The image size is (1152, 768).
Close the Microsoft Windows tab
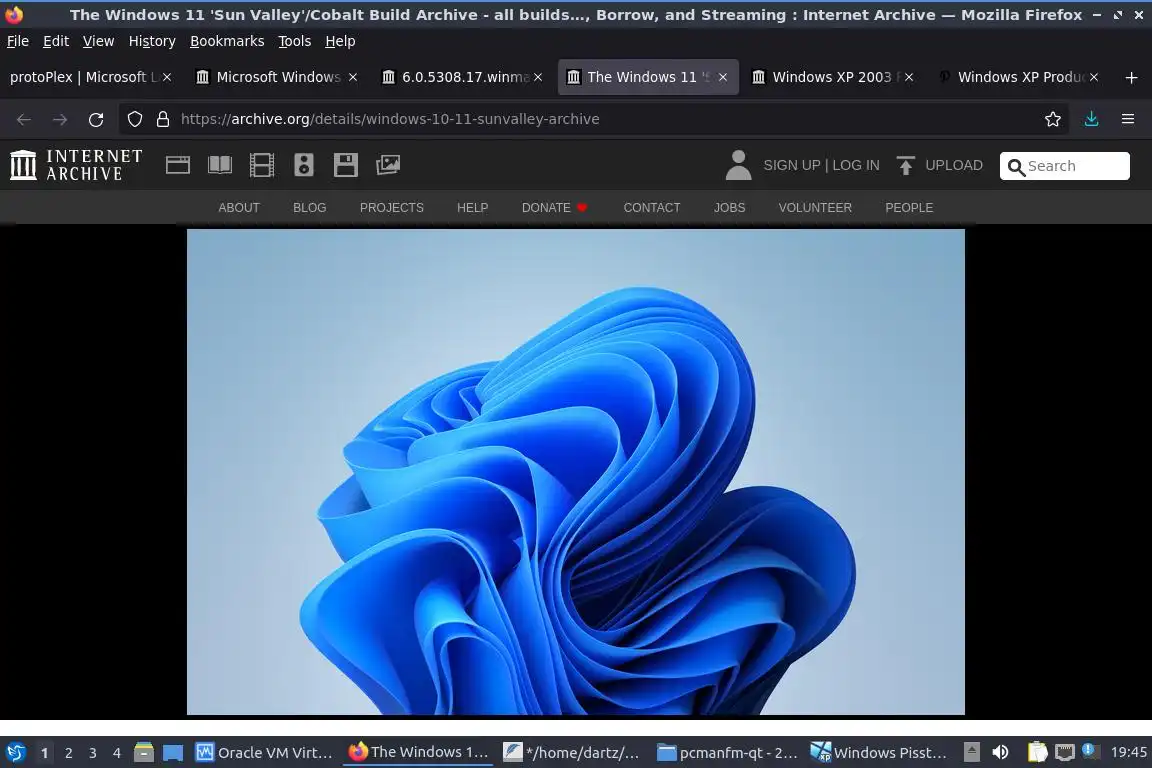(x=353, y=77)
